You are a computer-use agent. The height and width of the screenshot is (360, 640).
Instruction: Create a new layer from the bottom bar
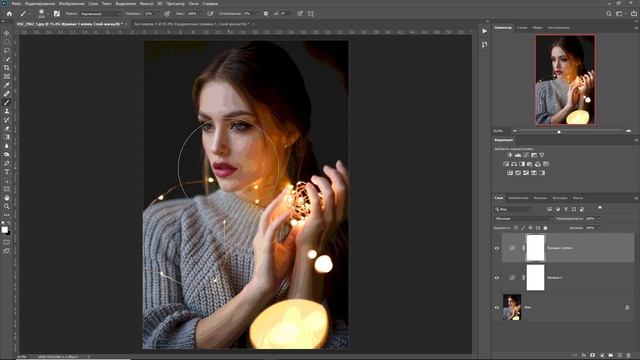[620, 356]
